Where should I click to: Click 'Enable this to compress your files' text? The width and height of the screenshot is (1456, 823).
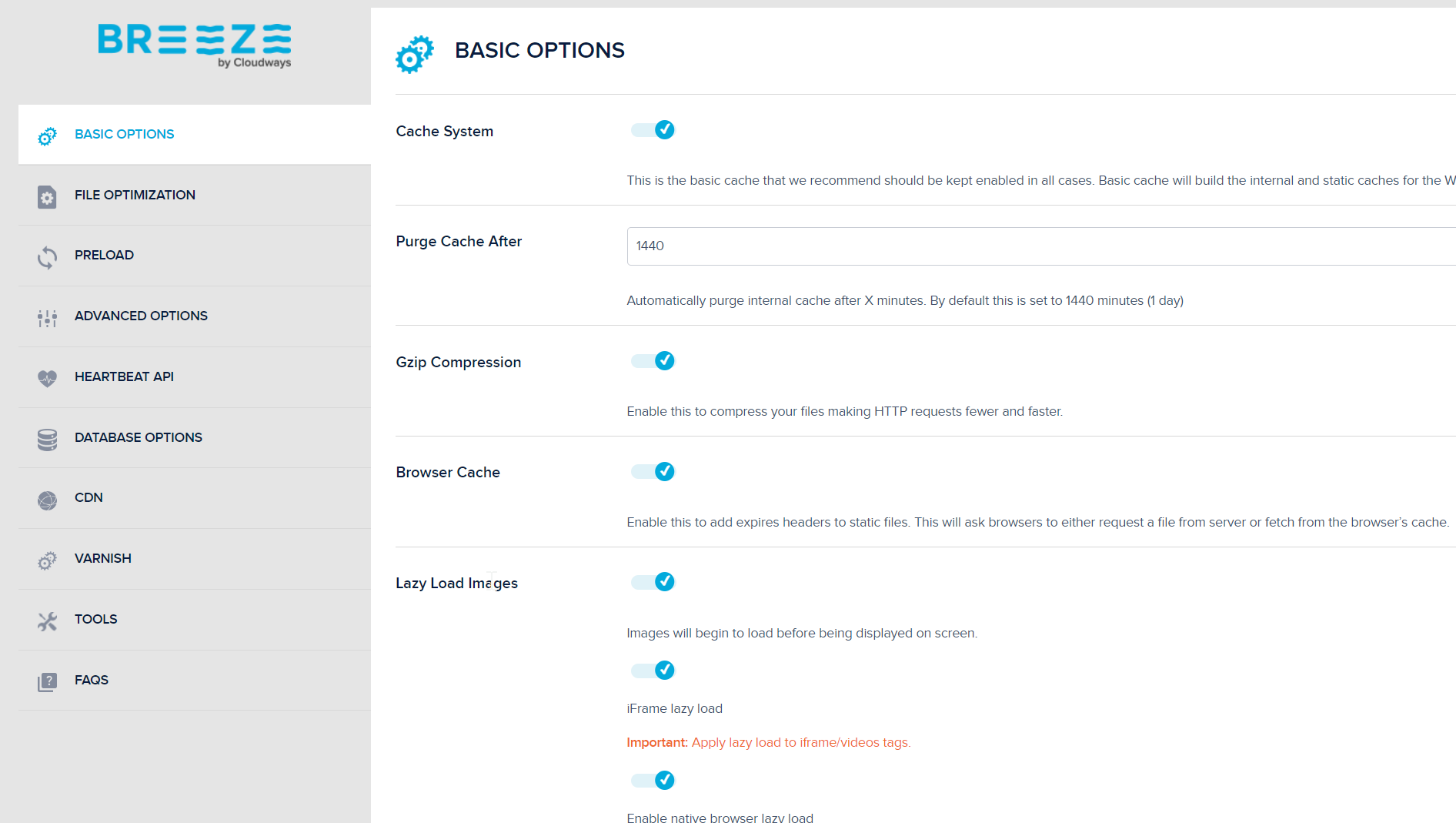(x=845, y=412)
